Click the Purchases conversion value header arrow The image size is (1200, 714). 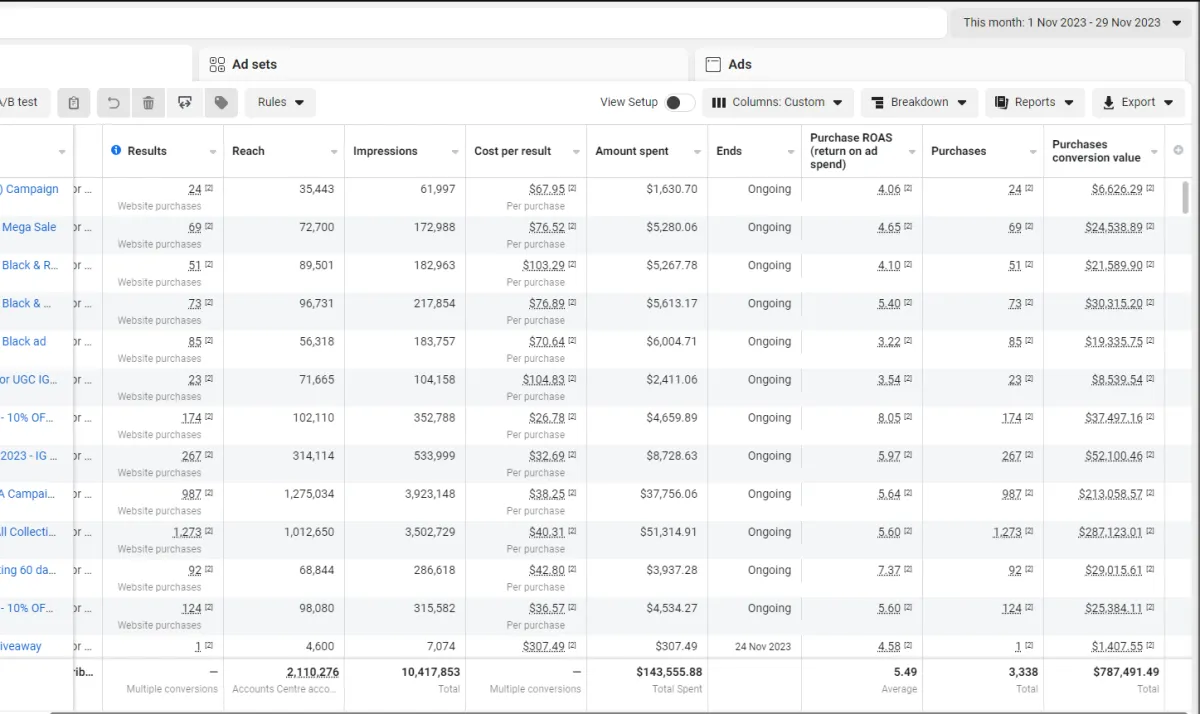[x=1154, y=152]
